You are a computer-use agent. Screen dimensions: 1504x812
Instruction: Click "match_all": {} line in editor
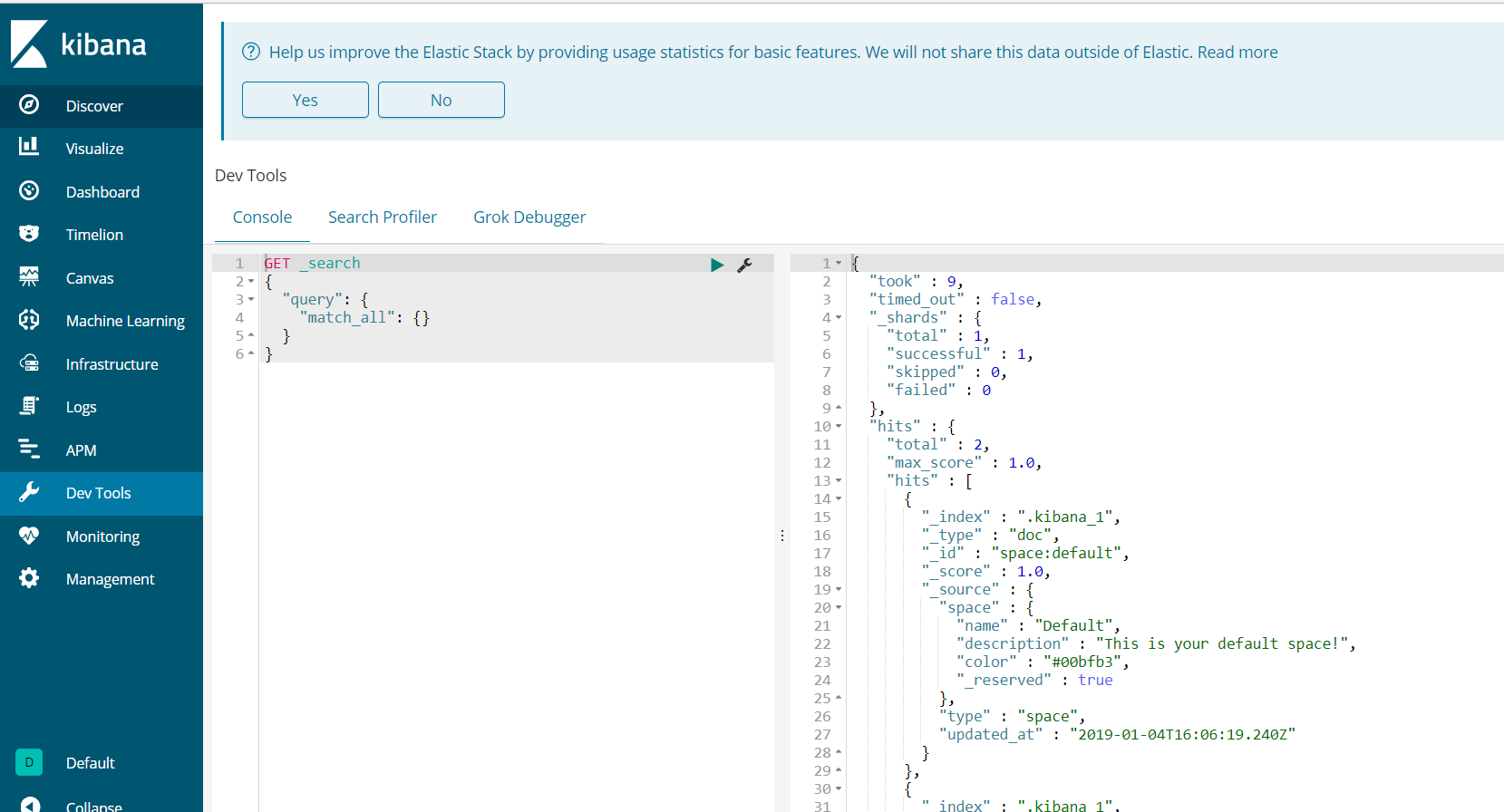(x=364, y=317)
